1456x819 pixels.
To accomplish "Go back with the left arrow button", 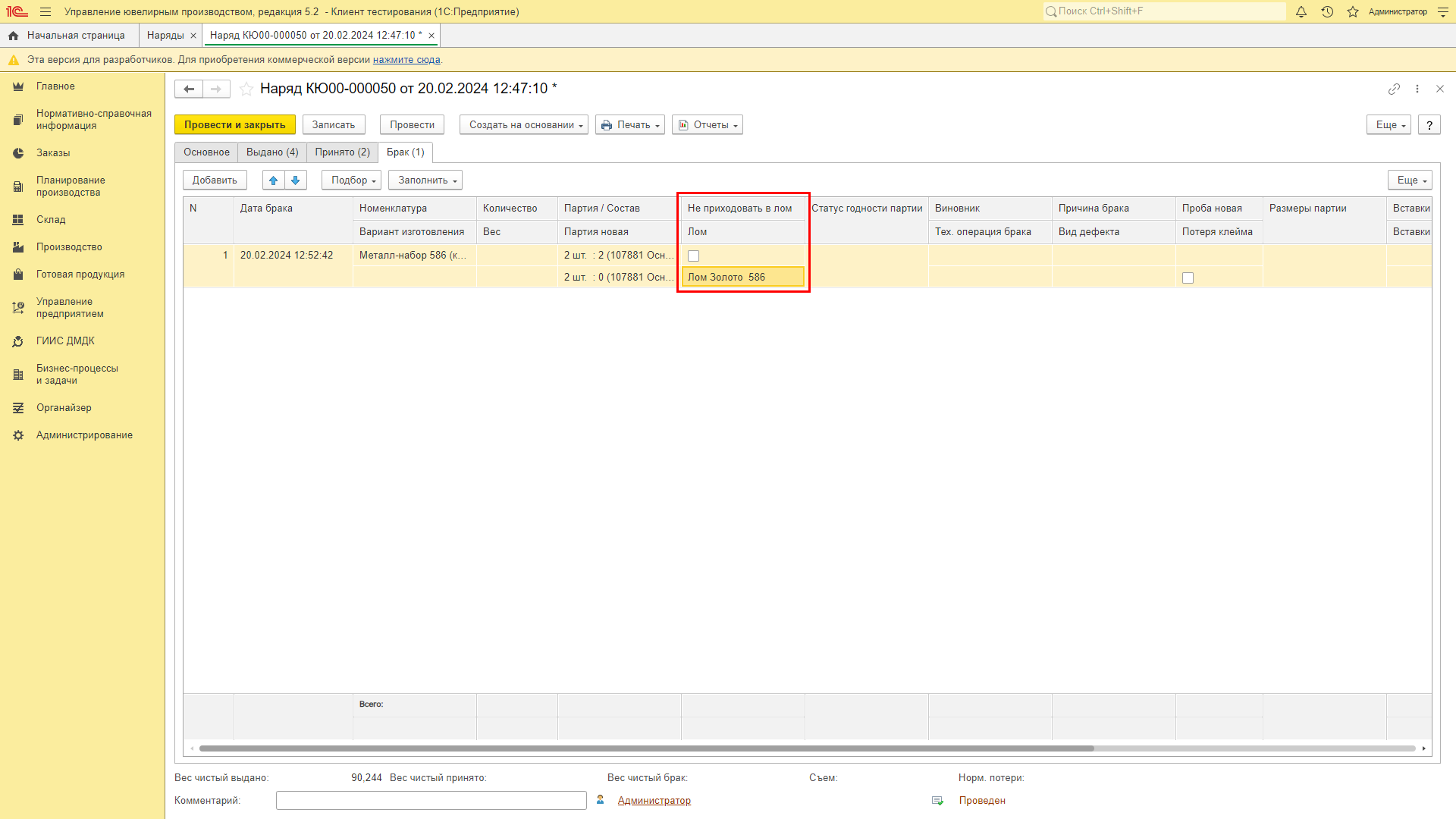I will tap(189, 89).
